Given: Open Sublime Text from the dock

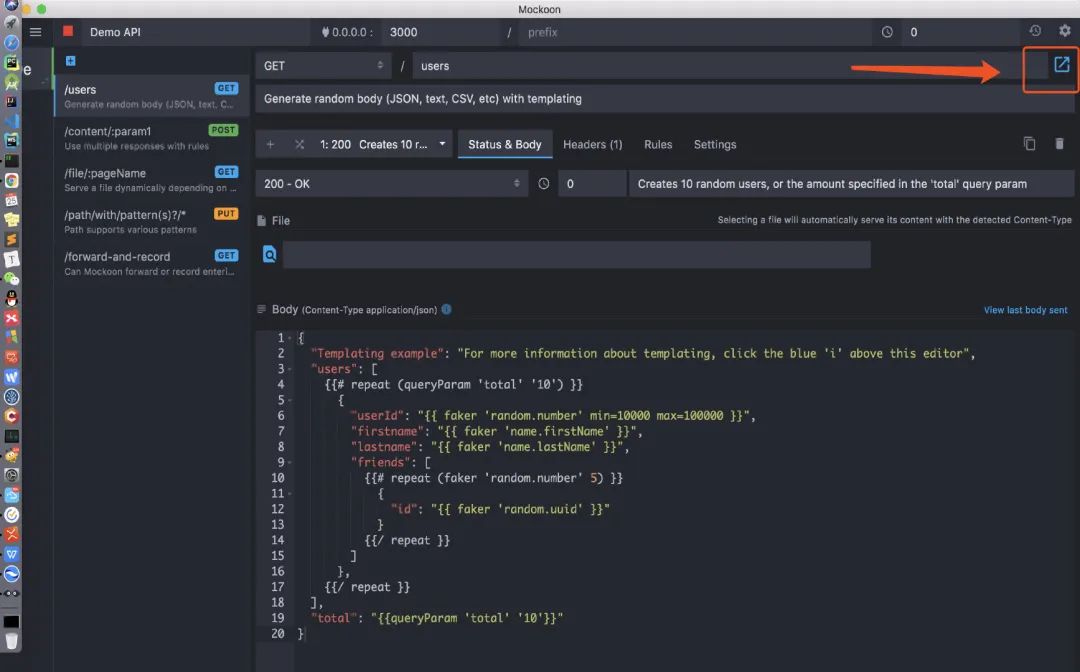Looking at the screenshot, I should point(11,240).
